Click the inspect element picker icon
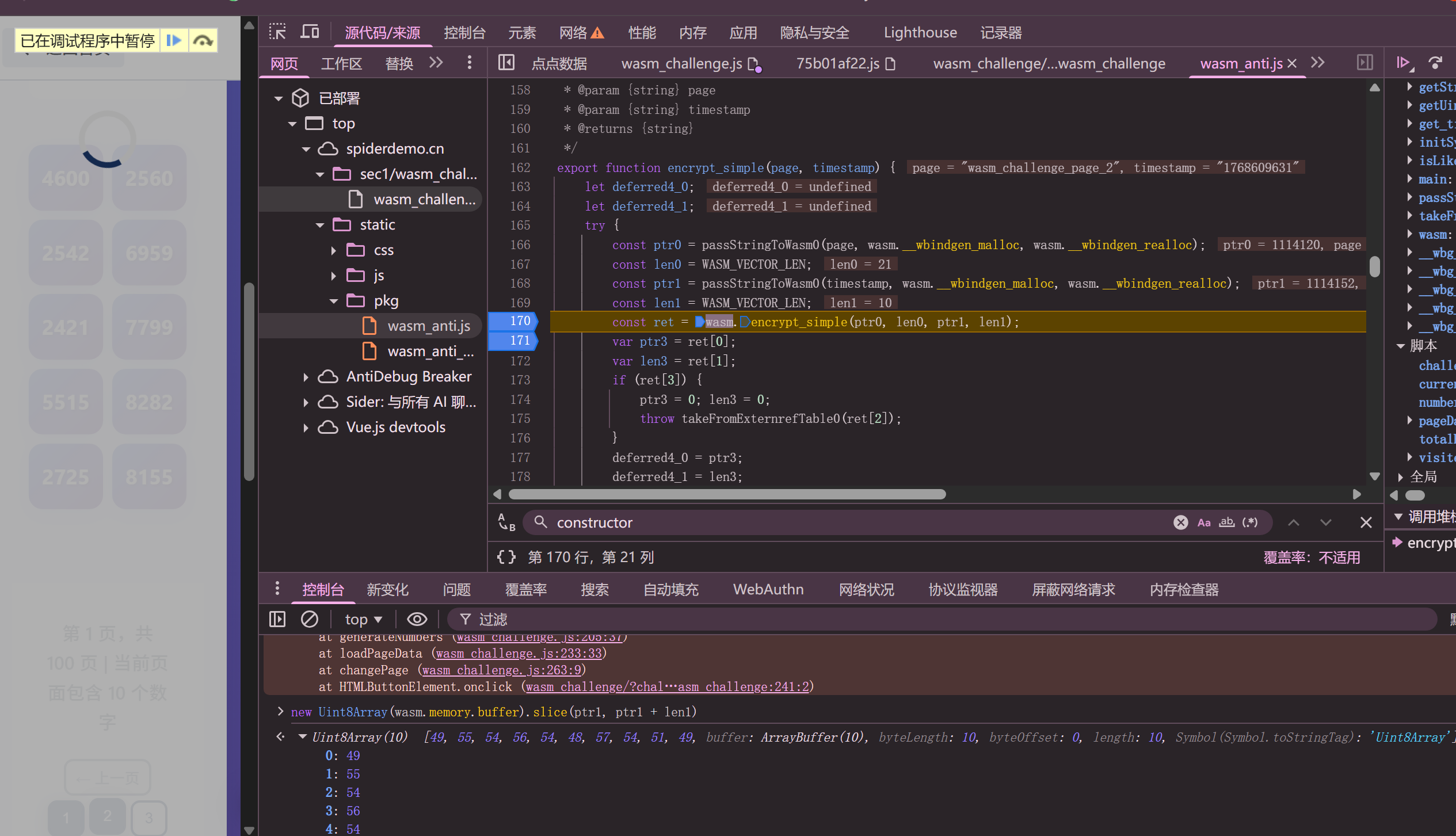This screenshot has width=1456, height=836. pyautogui.click(x=277, y=32)
